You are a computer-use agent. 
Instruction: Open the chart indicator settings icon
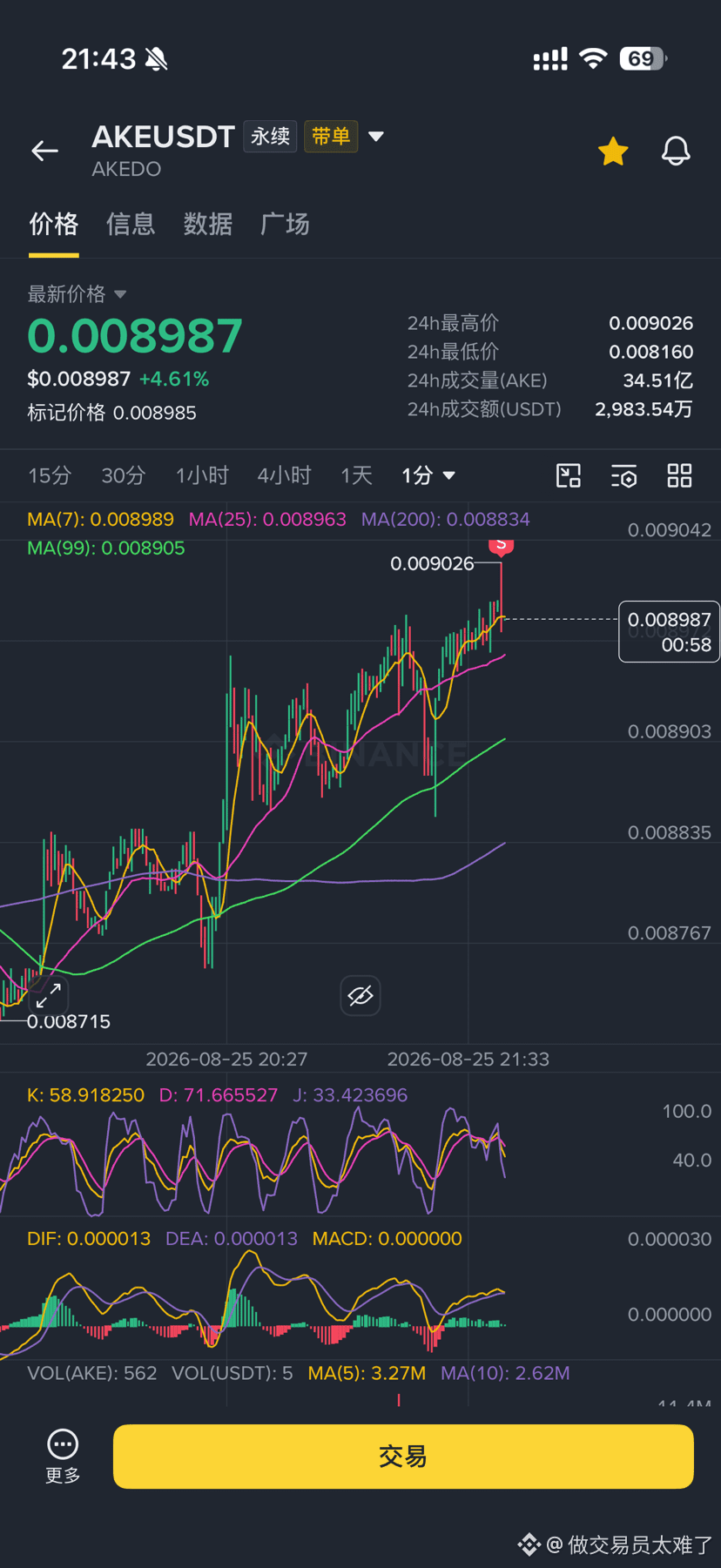pos(623,475)
